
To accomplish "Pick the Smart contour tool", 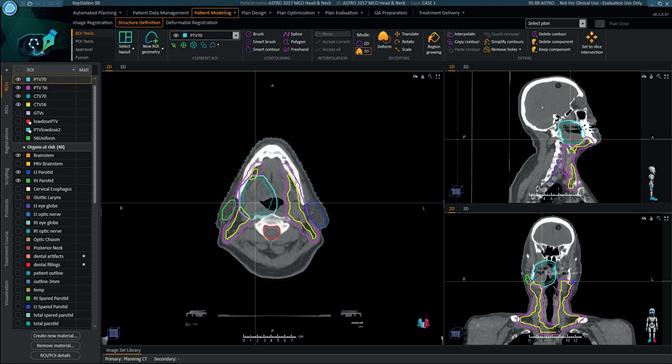I will coord(262,49).
